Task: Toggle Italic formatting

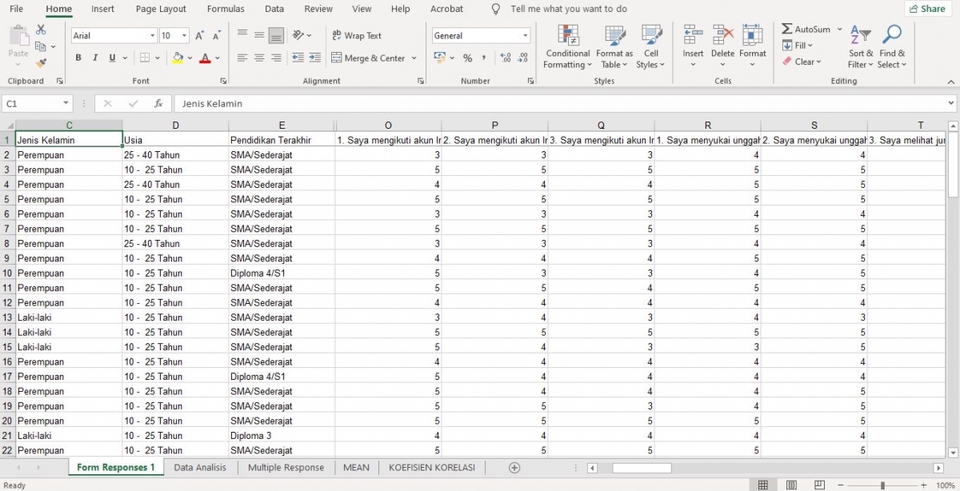Action: click(95, 58)
